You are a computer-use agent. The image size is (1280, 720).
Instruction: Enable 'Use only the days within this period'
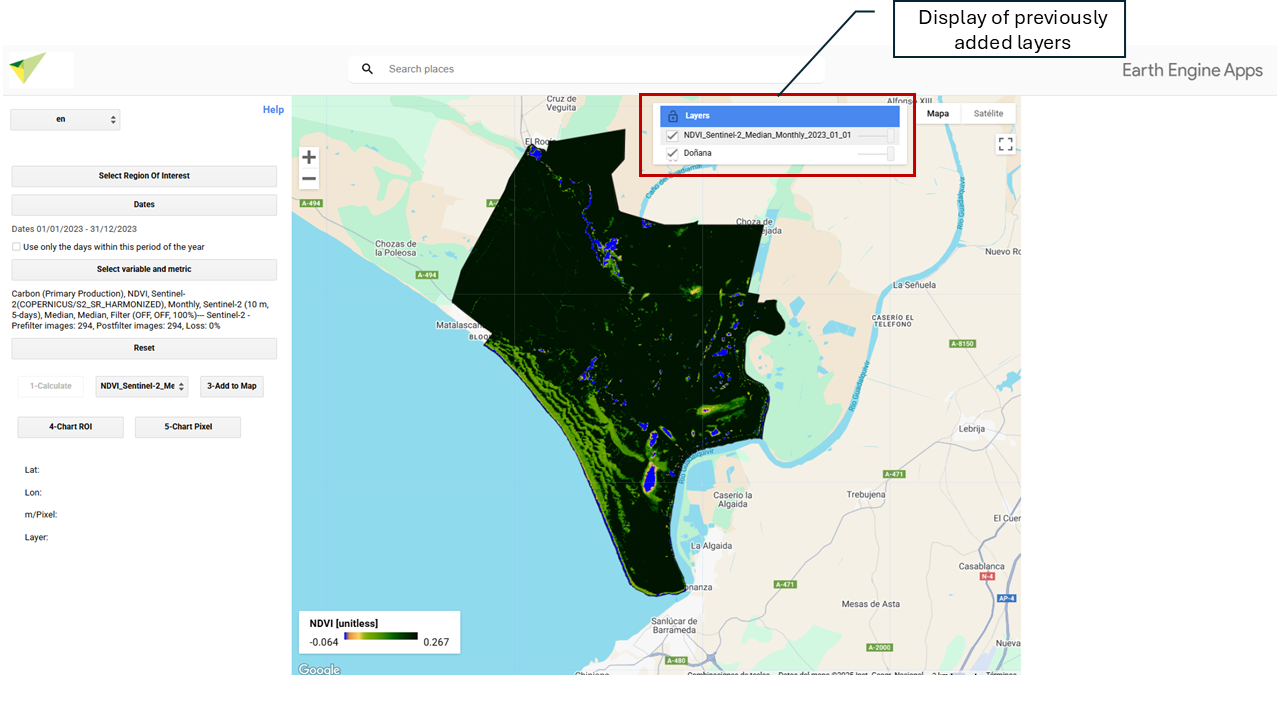(16, 247)
